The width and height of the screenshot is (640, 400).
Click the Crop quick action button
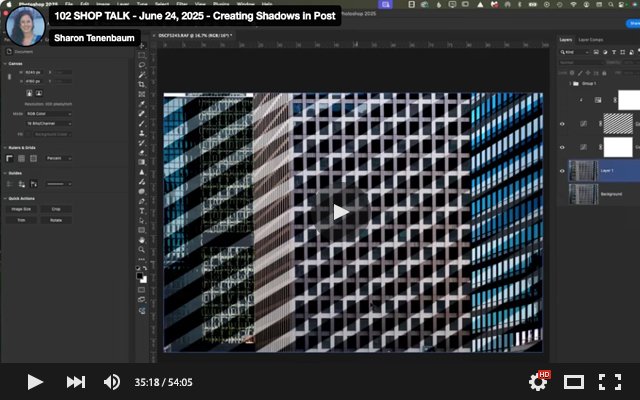coord(56,209)
